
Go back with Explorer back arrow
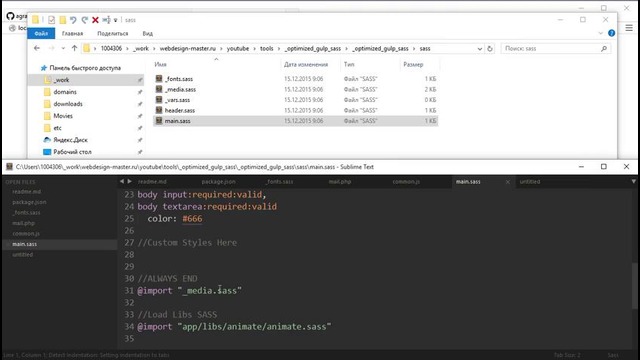click(x=37, y=48)
